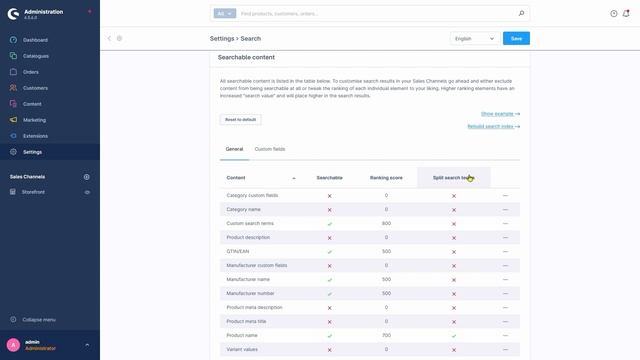This screenshot has width=640, height=360.
Task: Open Dashboard from the sidebar
Action: 35,40
